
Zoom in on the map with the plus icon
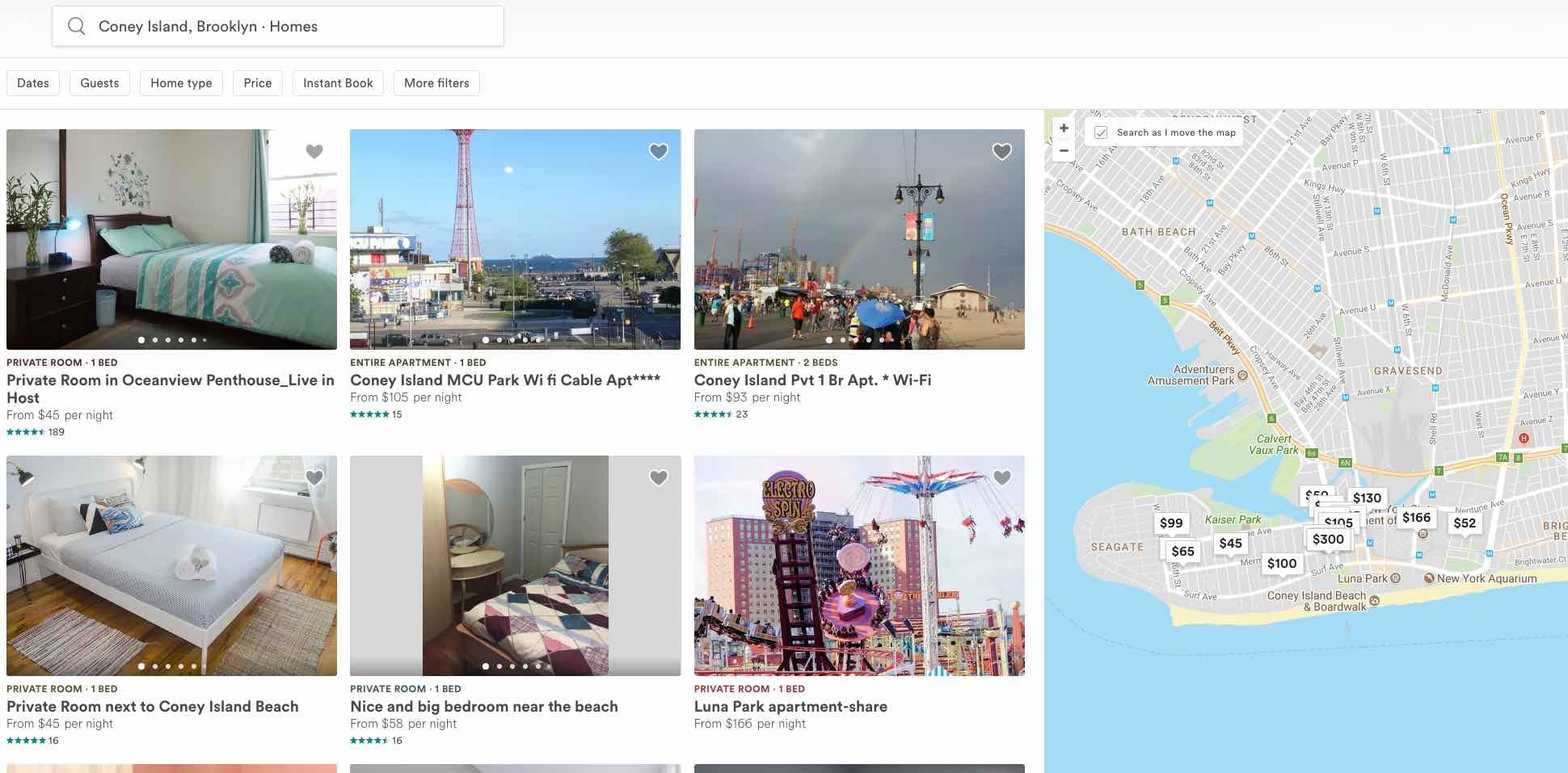(1064, 128)
